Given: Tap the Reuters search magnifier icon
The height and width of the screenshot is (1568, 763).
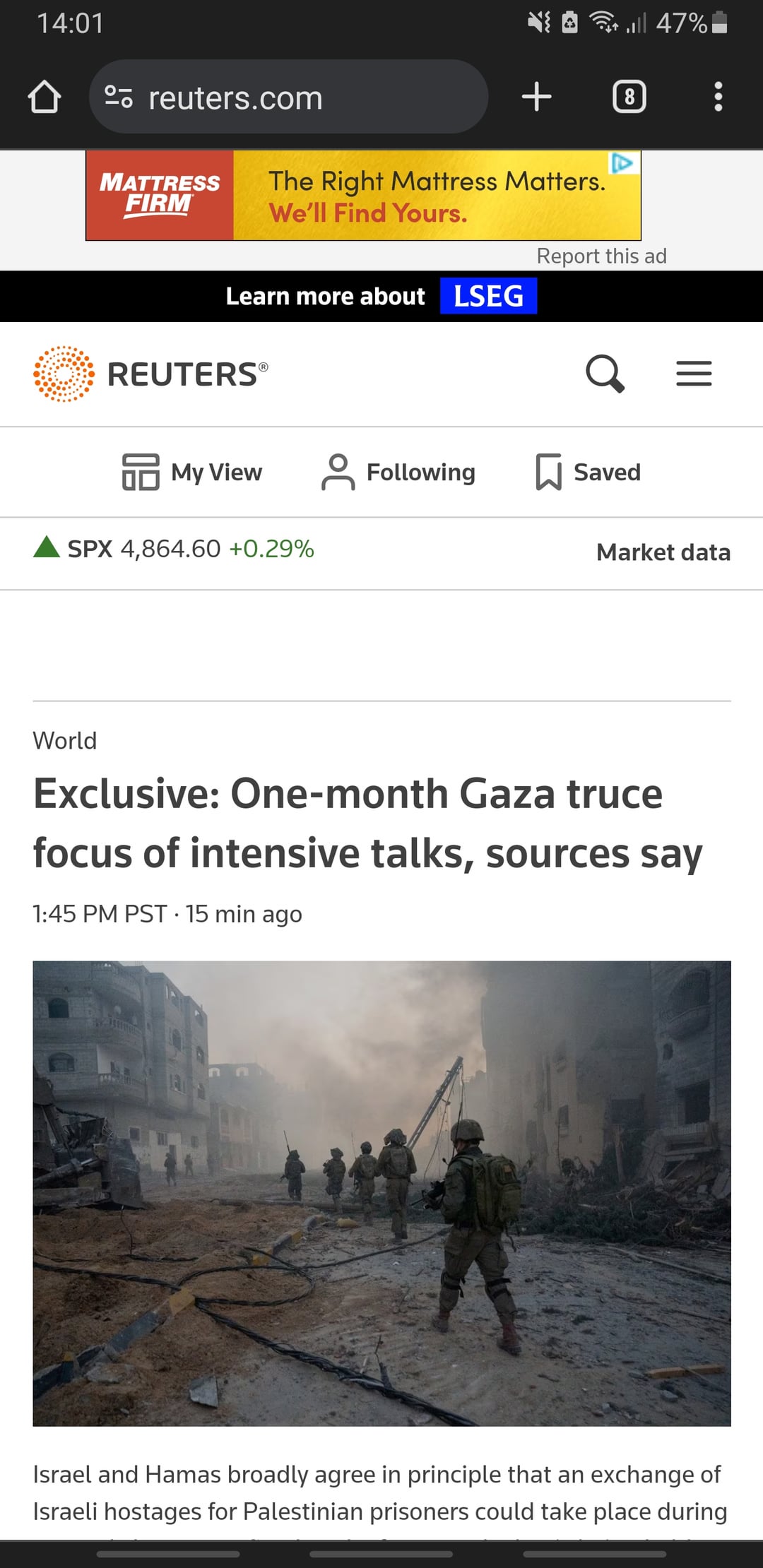Looking at the screenshot, I should tap(605, 373).
